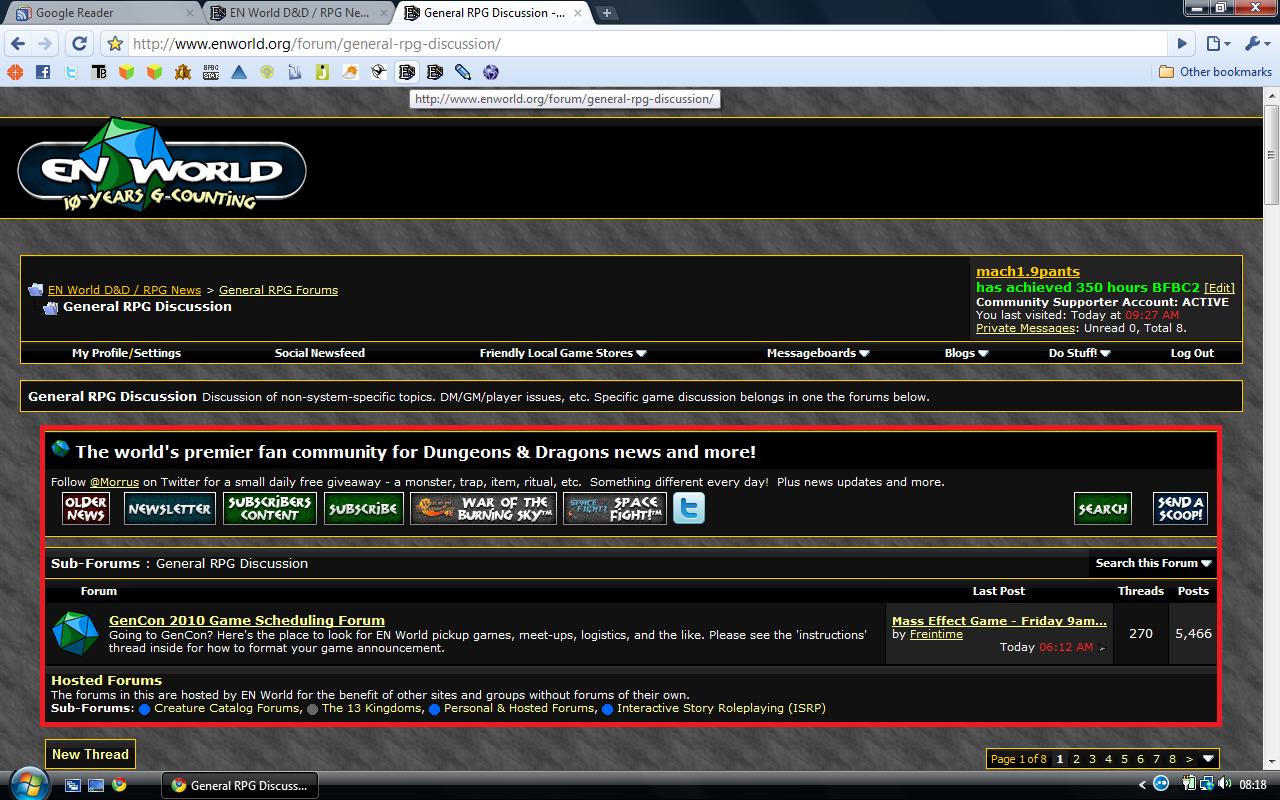Open the mach1.9pants username link
Screen dimensions: 1280x800
pyautogui.click(x=1028, y=271)
